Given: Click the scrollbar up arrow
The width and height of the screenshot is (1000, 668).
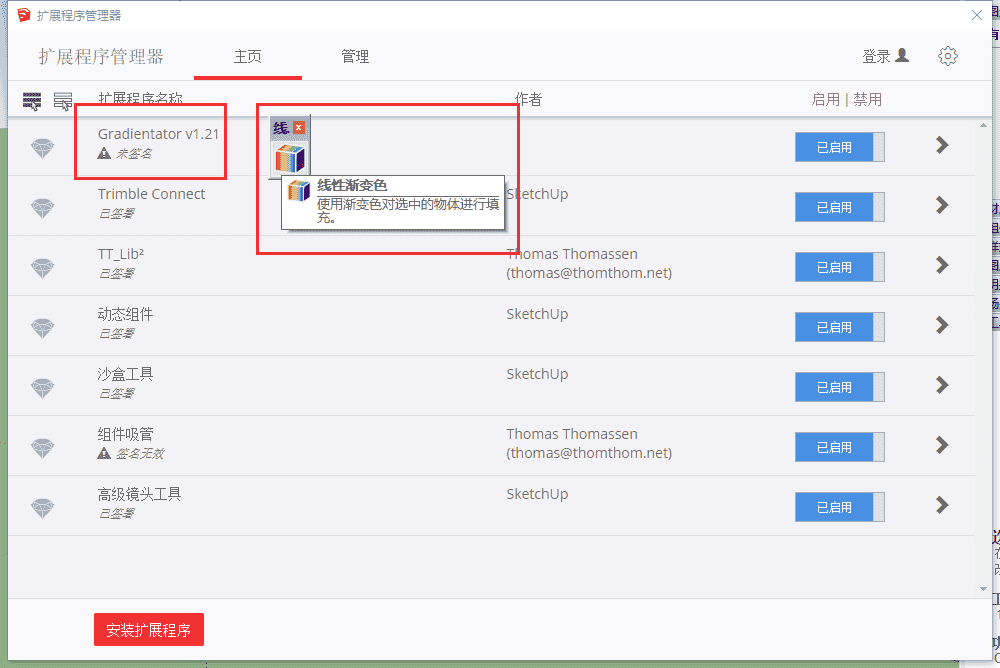Looking at the screenshot, I should (x=983, y=126).
